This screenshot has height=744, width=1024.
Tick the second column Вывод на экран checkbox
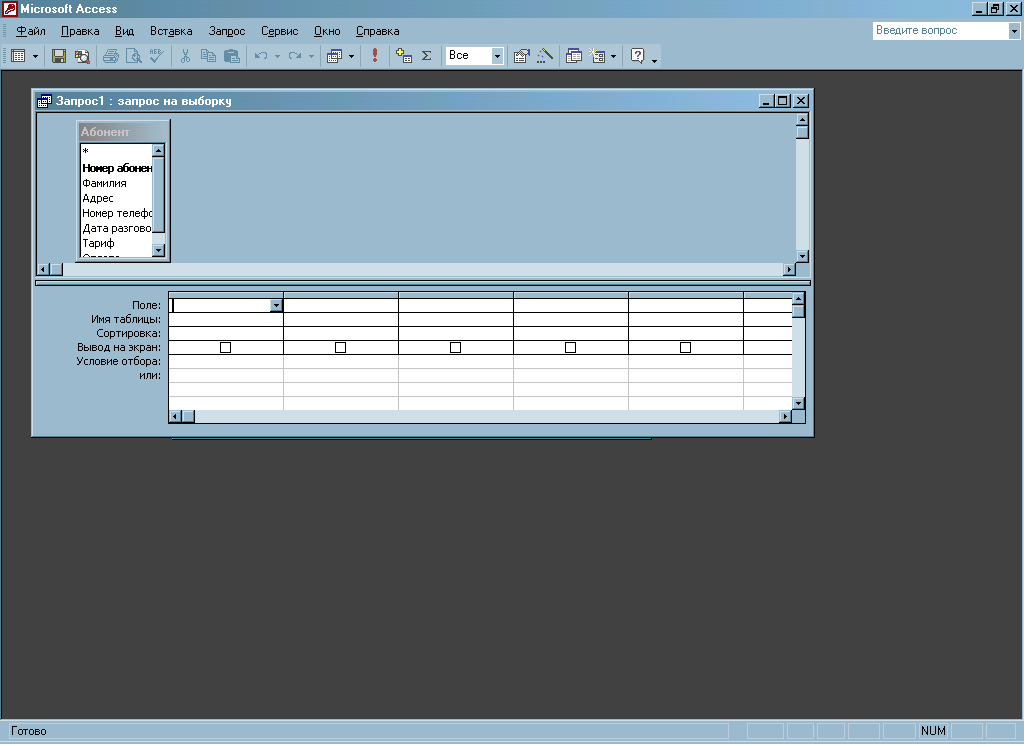[340, 348]
